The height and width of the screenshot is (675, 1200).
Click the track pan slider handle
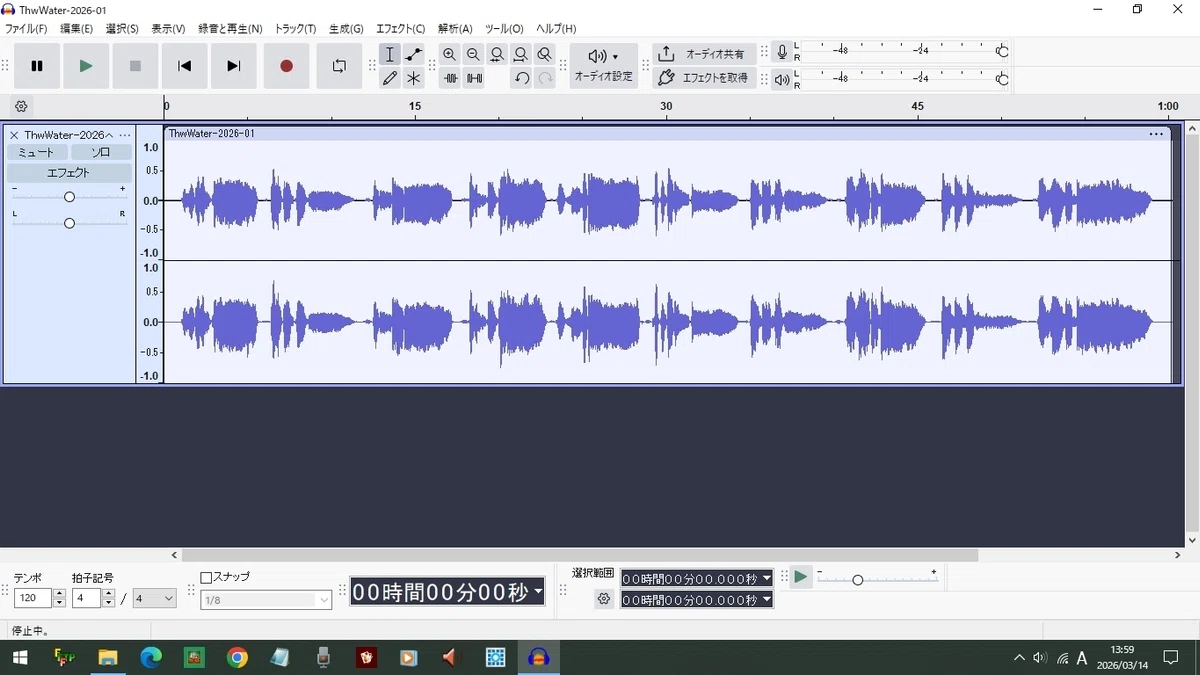(x=69, y=223)
